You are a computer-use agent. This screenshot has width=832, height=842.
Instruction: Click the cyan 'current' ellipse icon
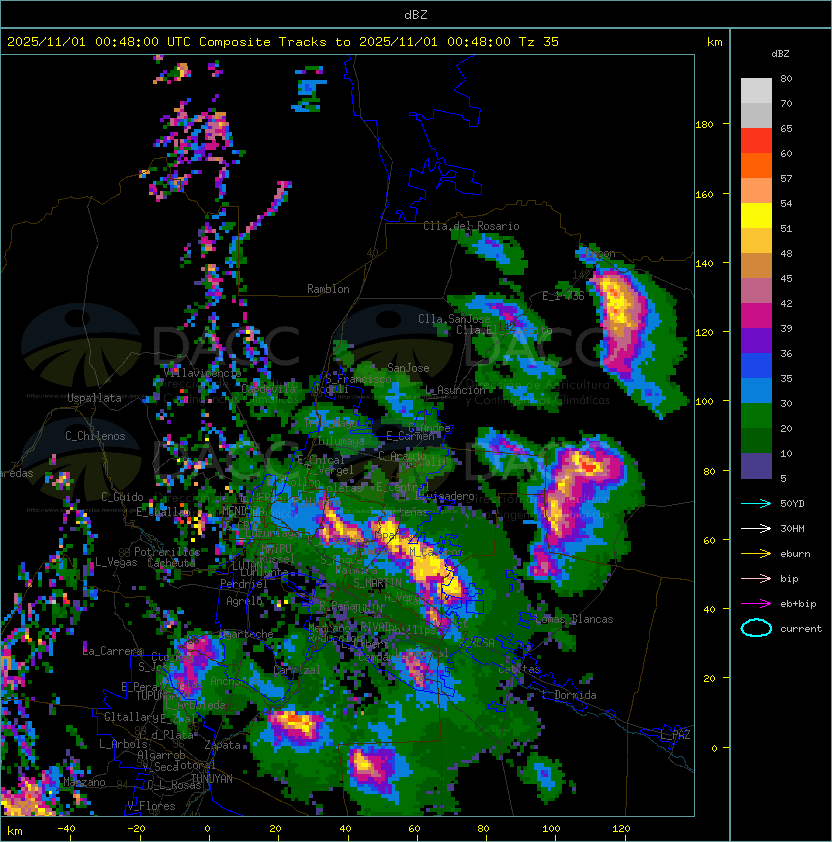click(756, 628)
